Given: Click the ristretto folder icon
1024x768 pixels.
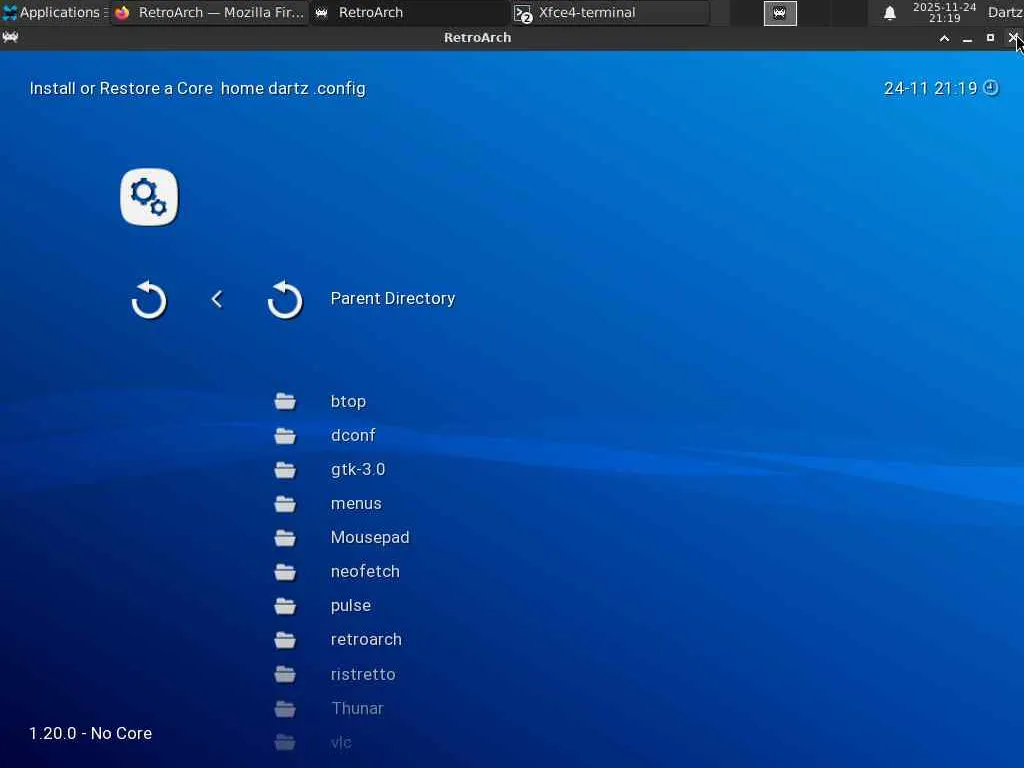Looking at the screenshot, I should [x=285, y=674].
